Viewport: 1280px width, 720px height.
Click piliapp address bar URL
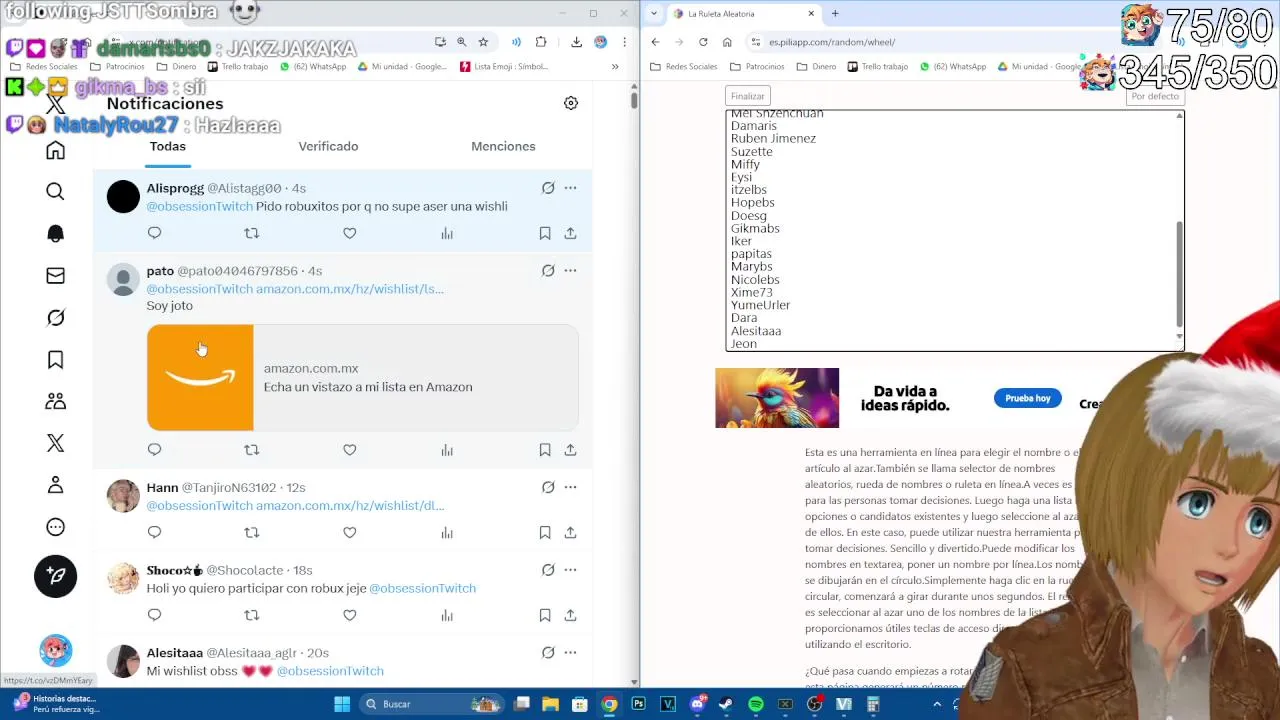pyautogui.click(x=832, y=42)
